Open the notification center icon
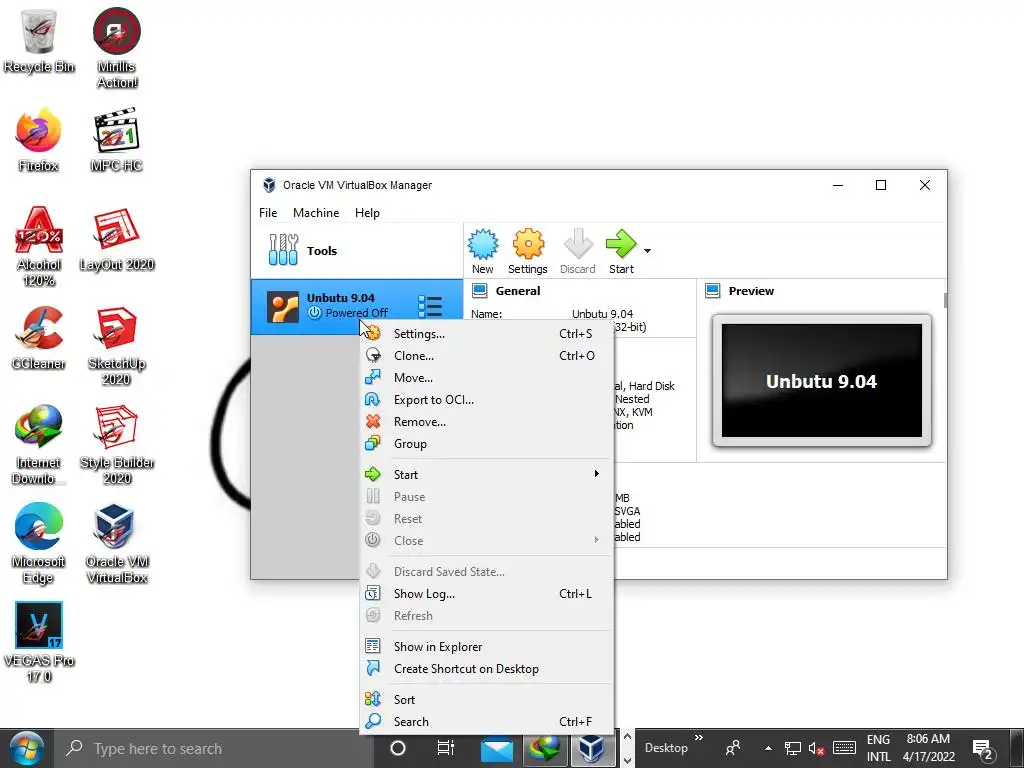The width and height of the screenshot is (1024, 768). 983,749
